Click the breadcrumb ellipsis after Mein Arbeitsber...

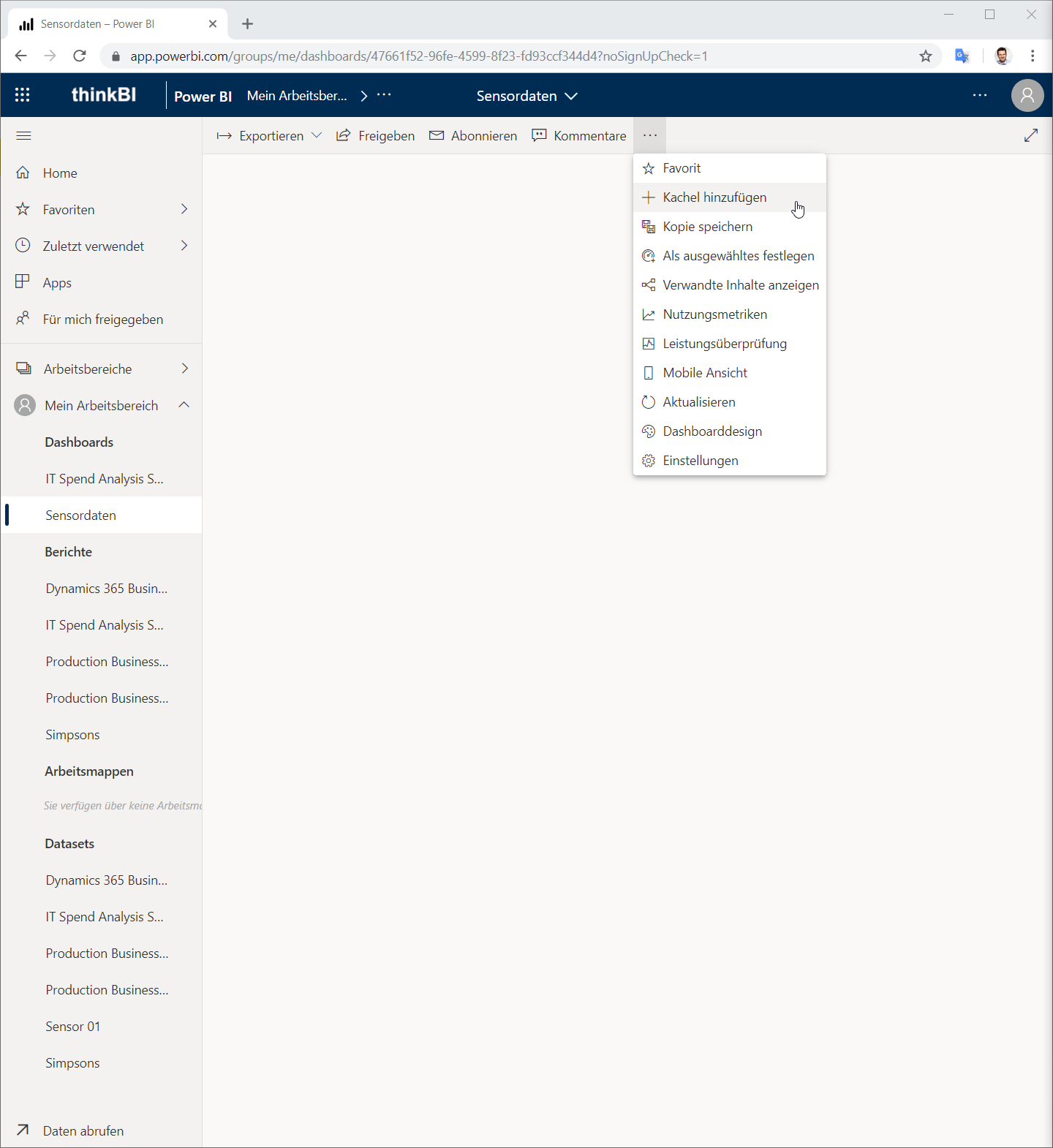384,94
